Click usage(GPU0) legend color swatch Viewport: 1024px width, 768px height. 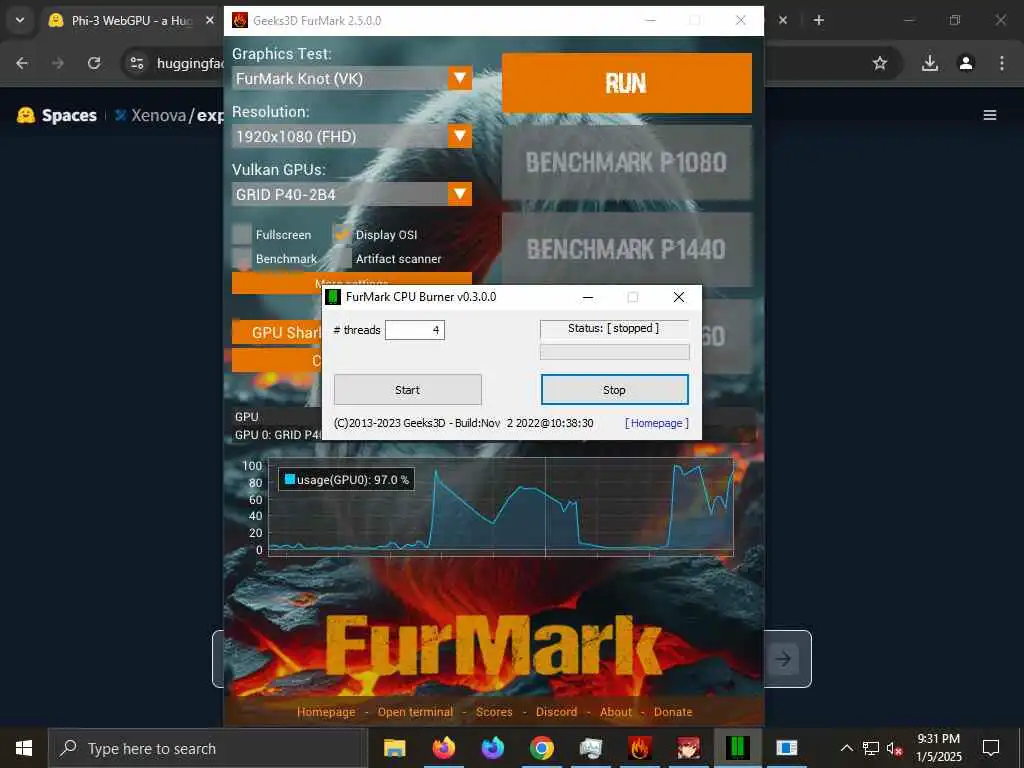point(290,479)
